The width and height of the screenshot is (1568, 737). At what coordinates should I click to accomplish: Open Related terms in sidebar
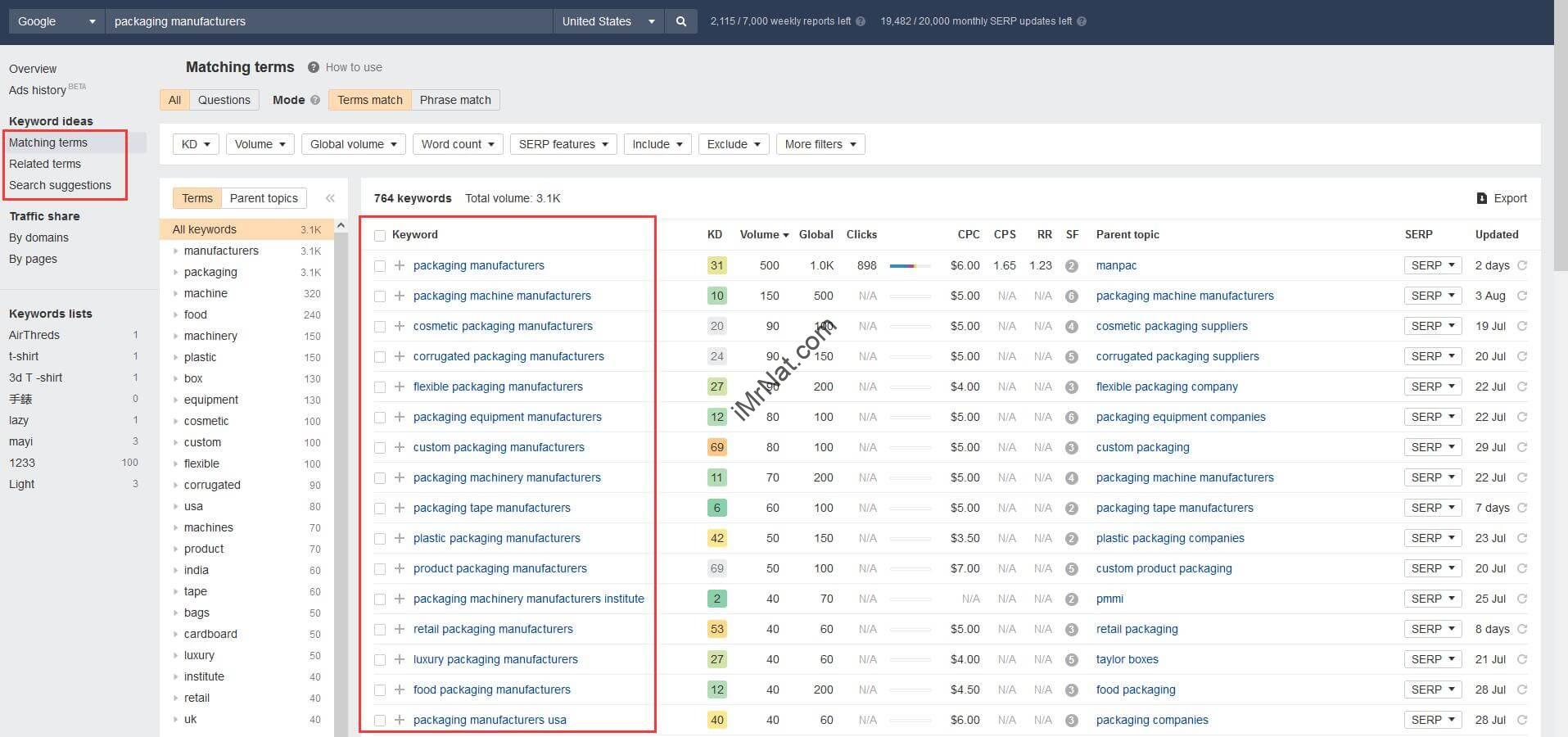click(45, 164)
